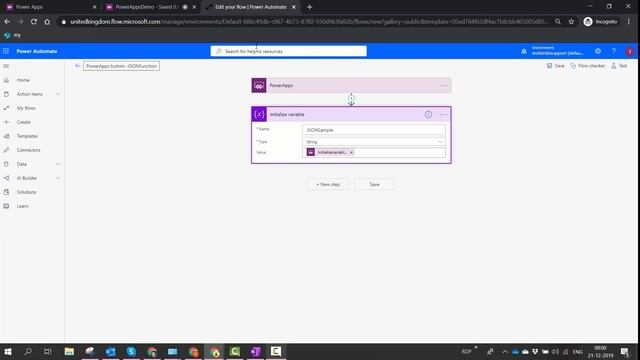The width and height of the screenshot is (640, 360).
Task: Open the Type dropdown
Action: (x=374, y=142)
